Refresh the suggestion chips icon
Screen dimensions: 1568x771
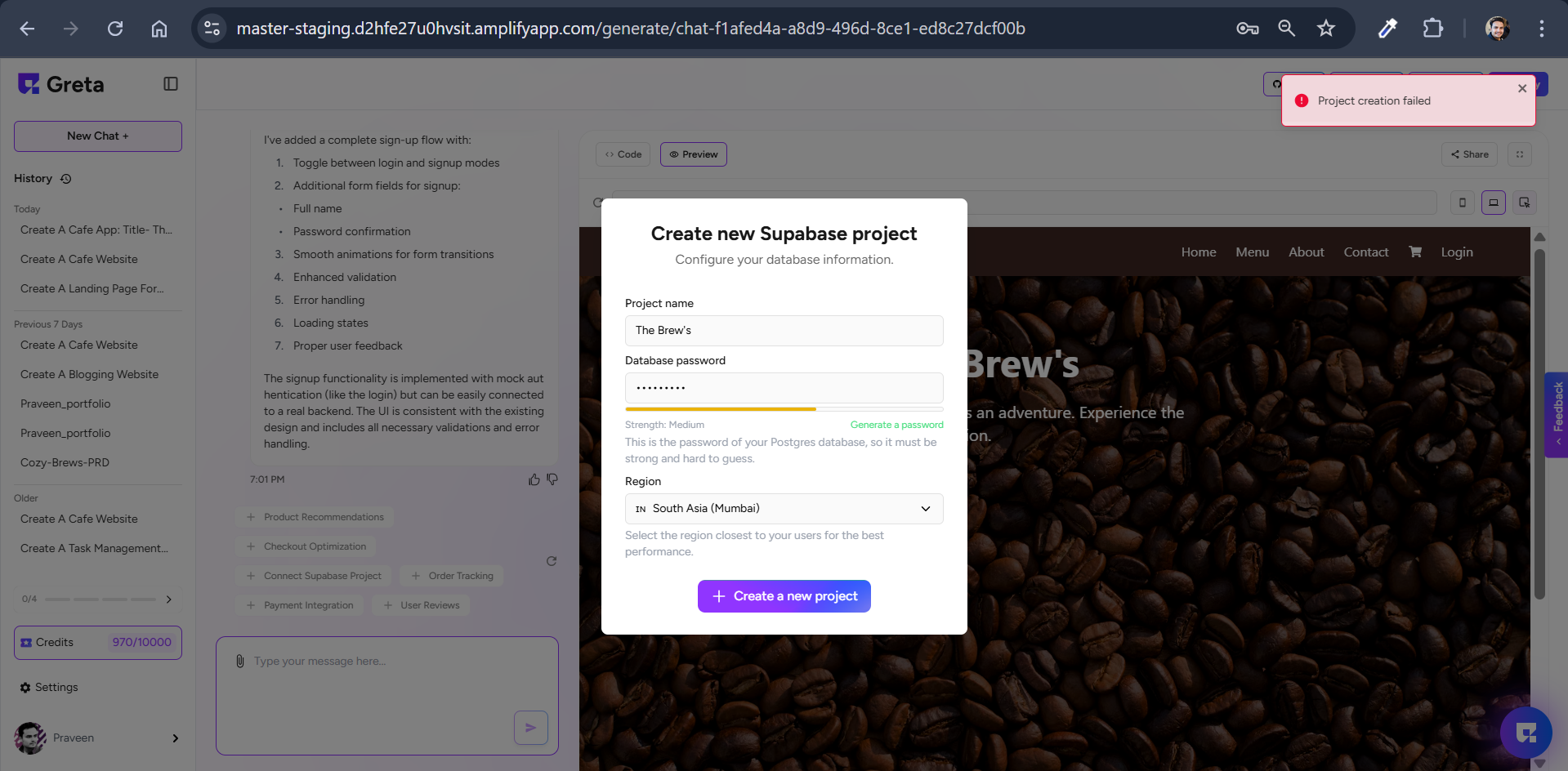(552, 561)
